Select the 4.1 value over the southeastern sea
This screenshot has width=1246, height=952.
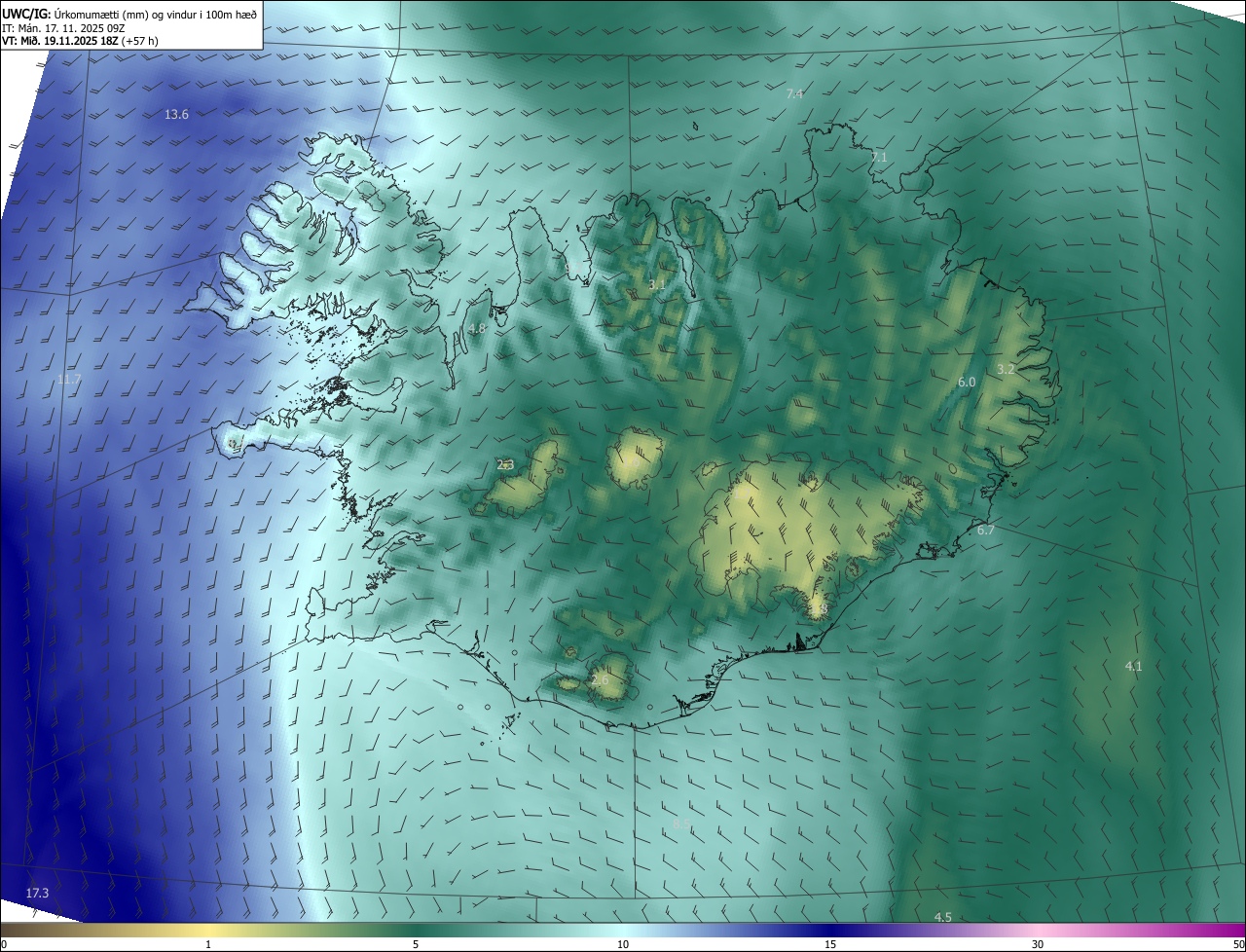point(1133,666)
